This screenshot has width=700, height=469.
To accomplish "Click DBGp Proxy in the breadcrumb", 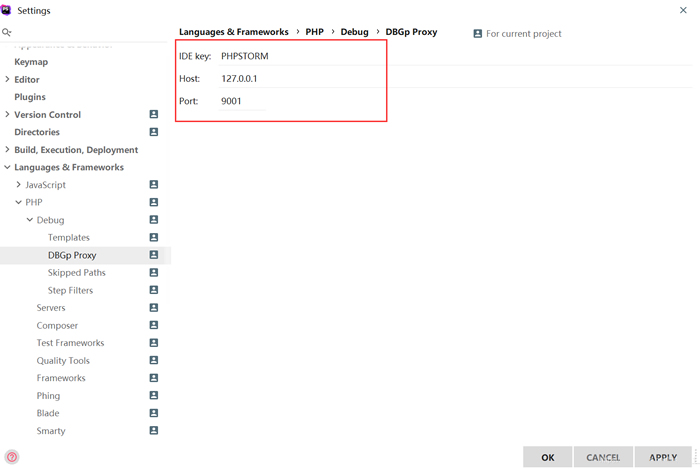I will tap(411, 32).
